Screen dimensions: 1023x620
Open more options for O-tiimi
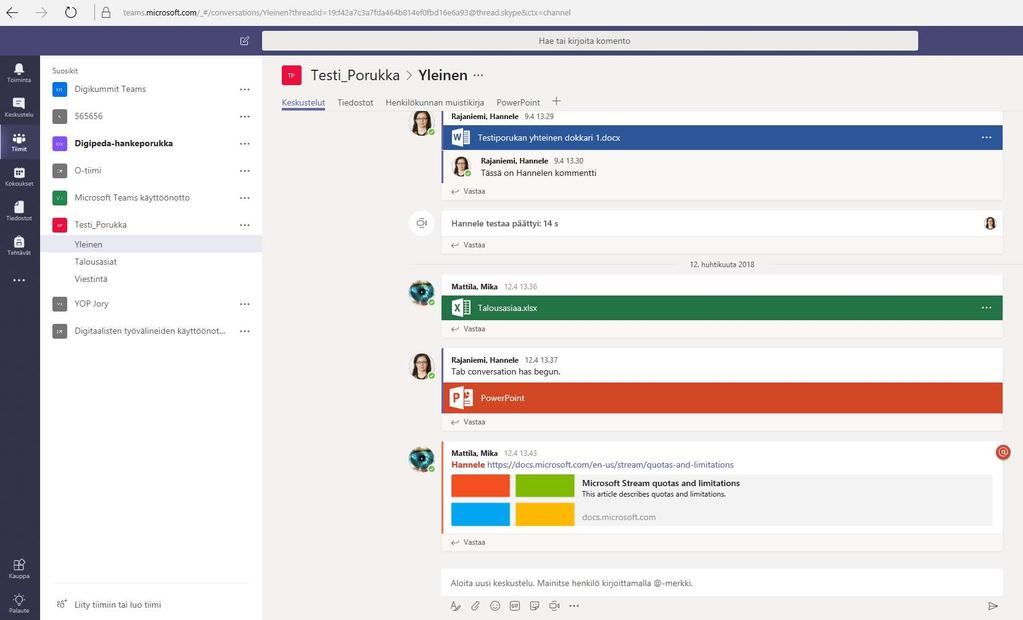245,171
